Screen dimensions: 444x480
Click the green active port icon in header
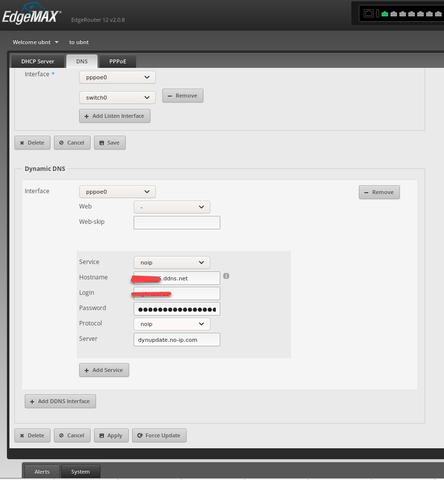(385, 14)
